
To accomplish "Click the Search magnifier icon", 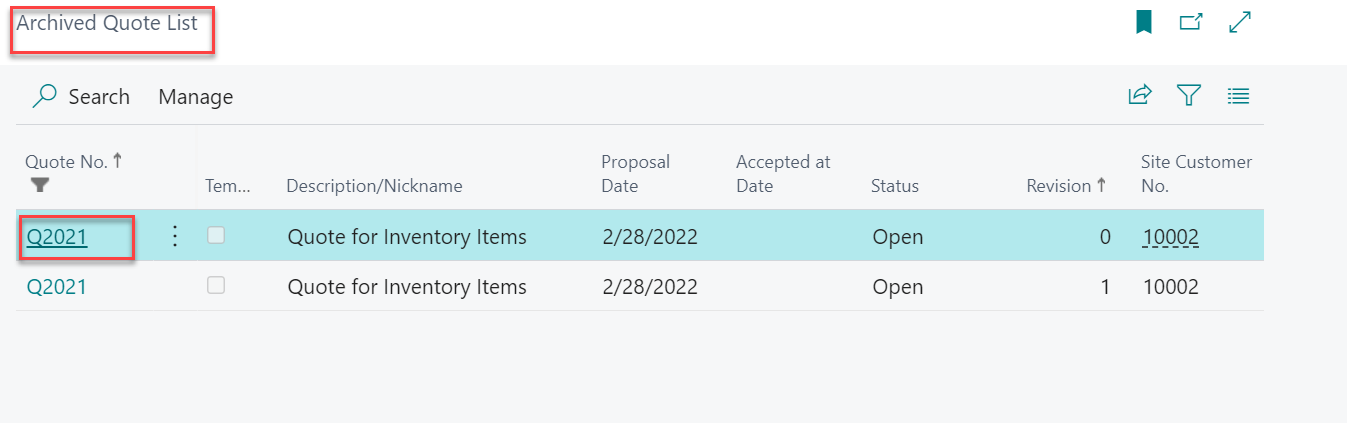I will point(44,96).
